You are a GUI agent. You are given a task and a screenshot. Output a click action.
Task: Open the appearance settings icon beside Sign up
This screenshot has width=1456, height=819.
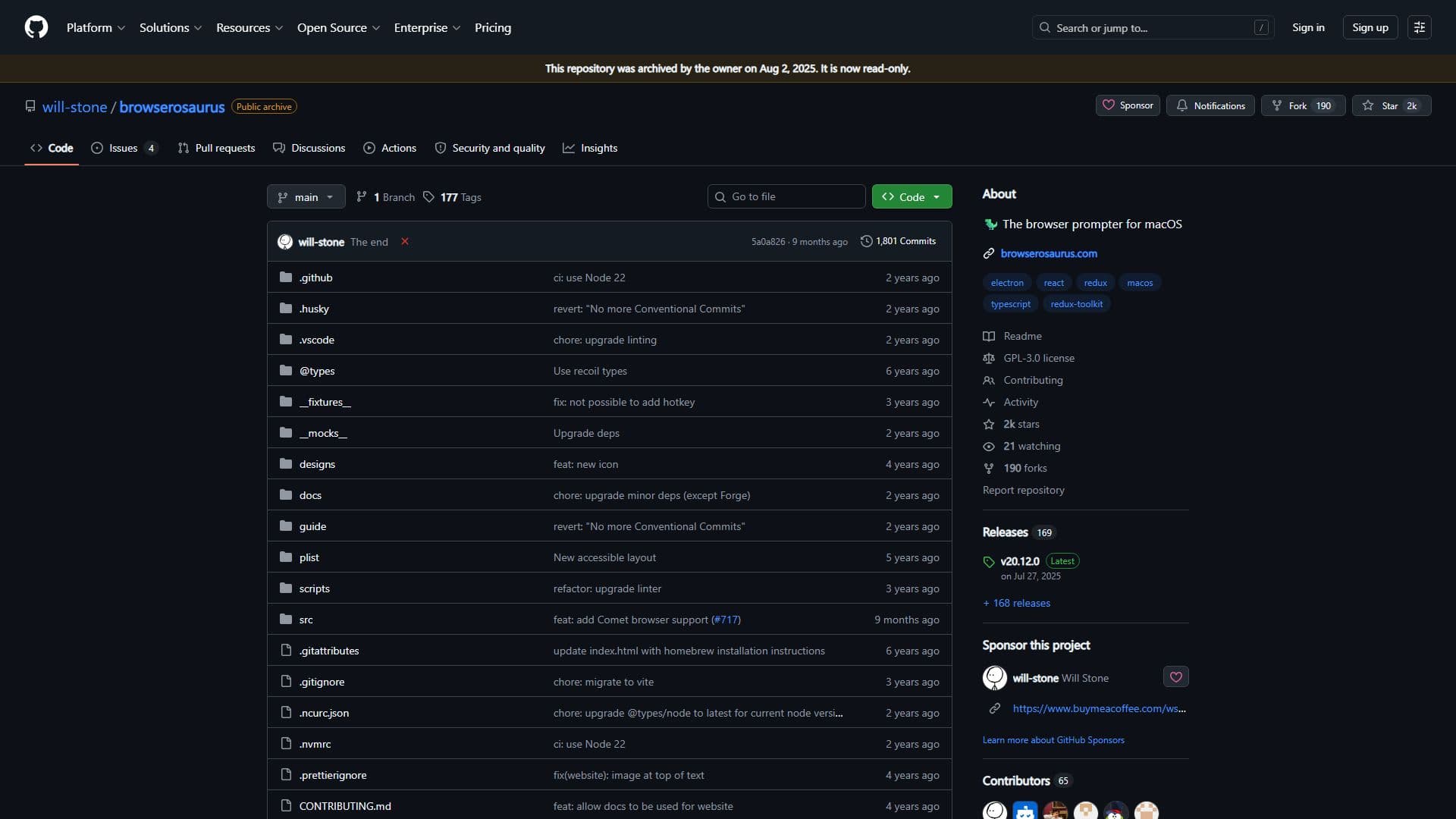coord(1419,27)
